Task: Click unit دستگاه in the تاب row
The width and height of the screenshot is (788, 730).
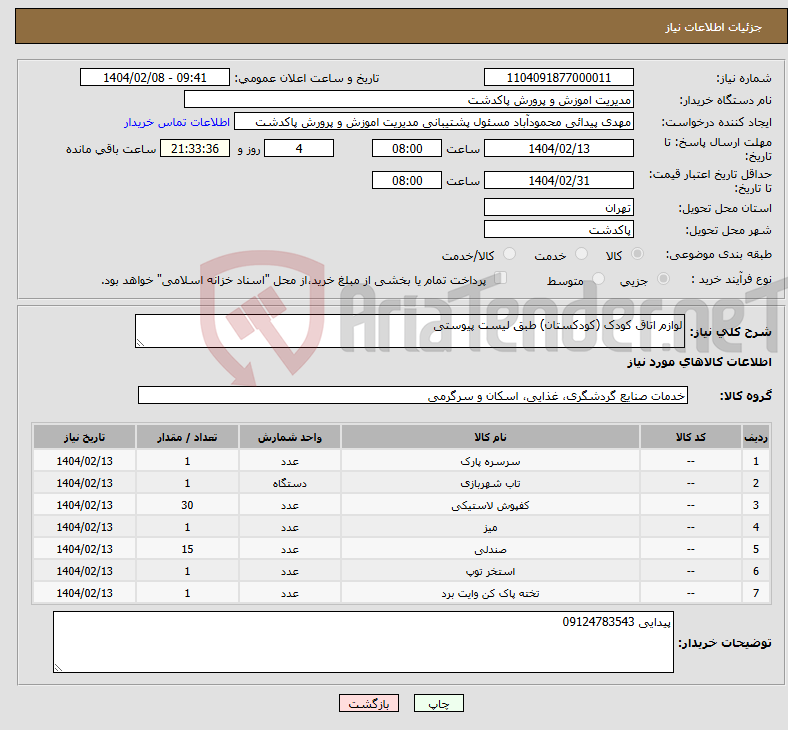Action: [x=290, y=483]
